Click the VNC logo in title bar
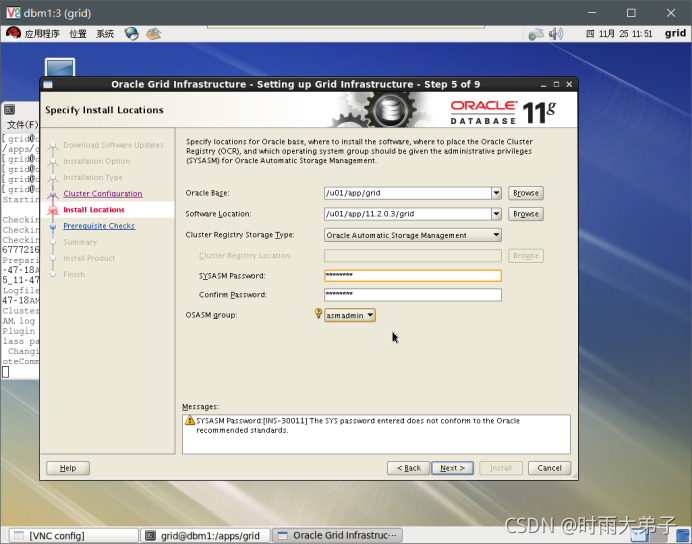This screenshot has width=692, height=544. [13, 13]
